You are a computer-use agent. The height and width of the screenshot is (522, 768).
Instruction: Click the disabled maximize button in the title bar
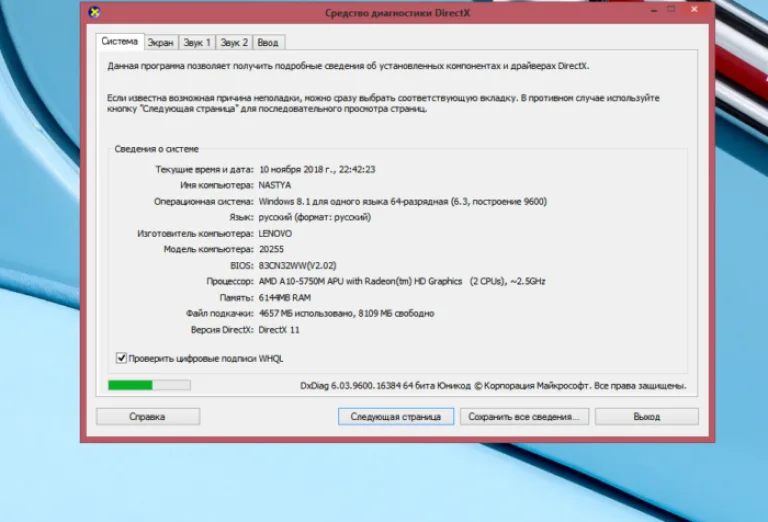coord(672,9)
